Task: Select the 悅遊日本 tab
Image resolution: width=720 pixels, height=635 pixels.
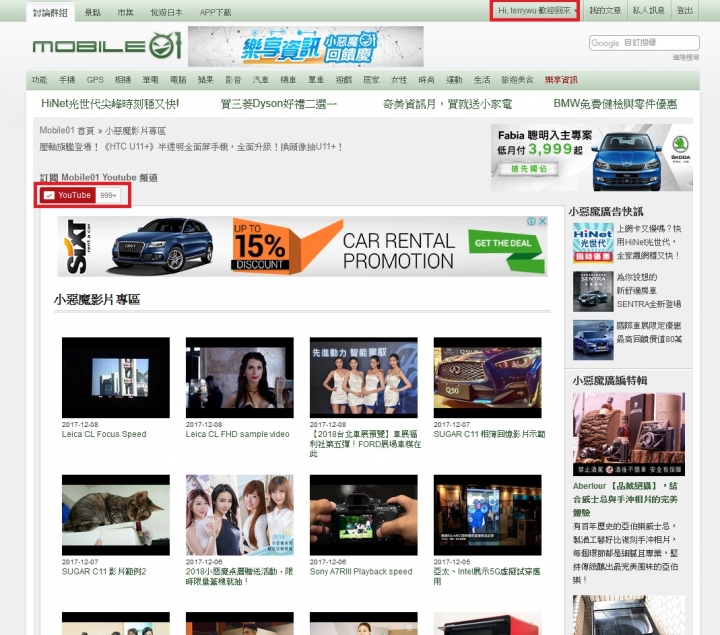Action: point(167,12)
